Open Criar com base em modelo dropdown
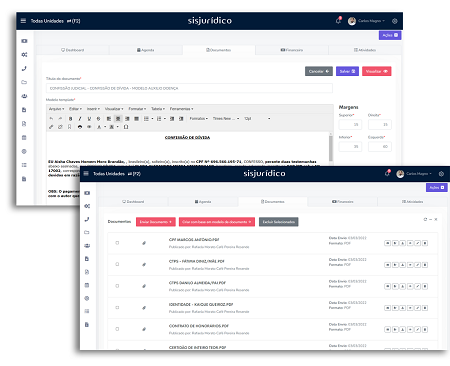The image size is (450, 366). (217, 222)
